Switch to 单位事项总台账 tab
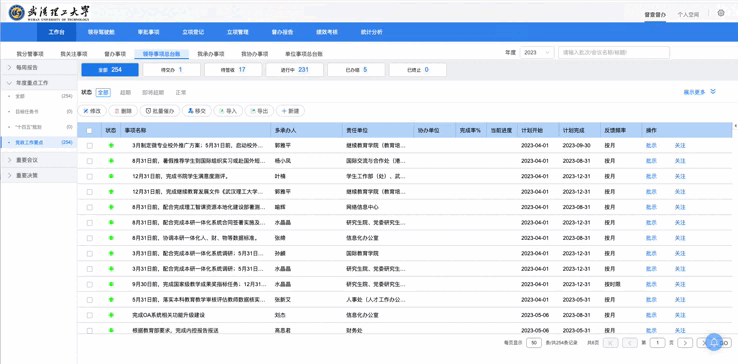Image resolution: width=738 pixels, height=364 pixels. [304, 54]
